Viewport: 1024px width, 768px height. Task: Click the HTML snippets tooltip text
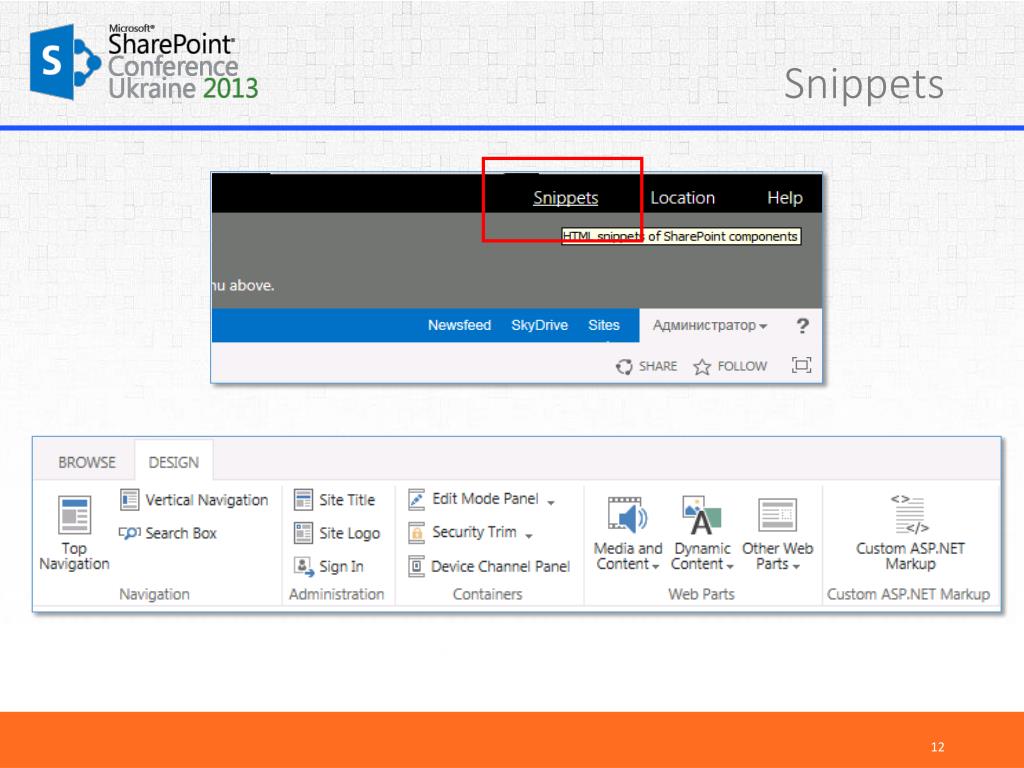click(x=681, y=236)
